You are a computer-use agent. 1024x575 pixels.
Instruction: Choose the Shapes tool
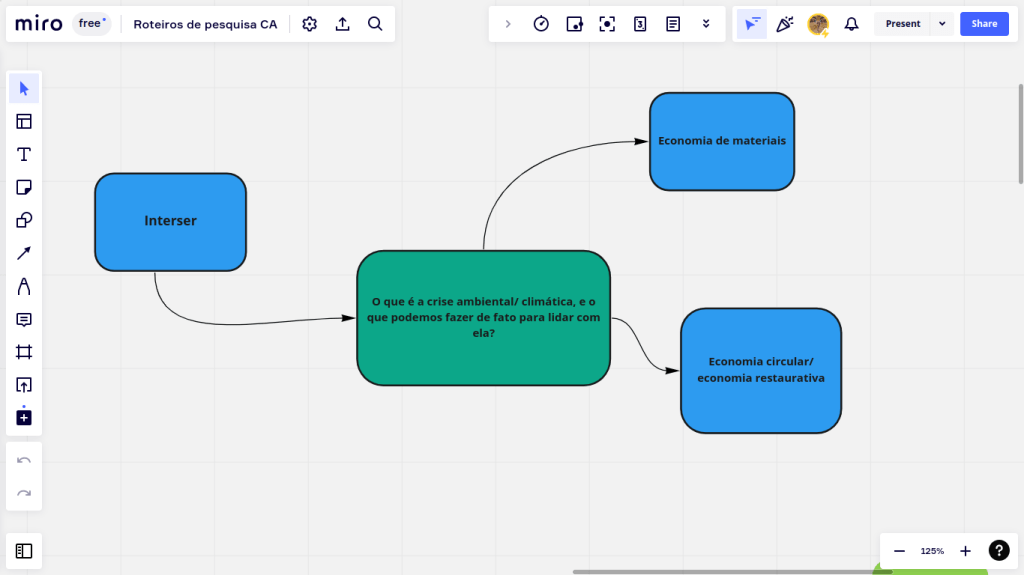click(24, 220)
